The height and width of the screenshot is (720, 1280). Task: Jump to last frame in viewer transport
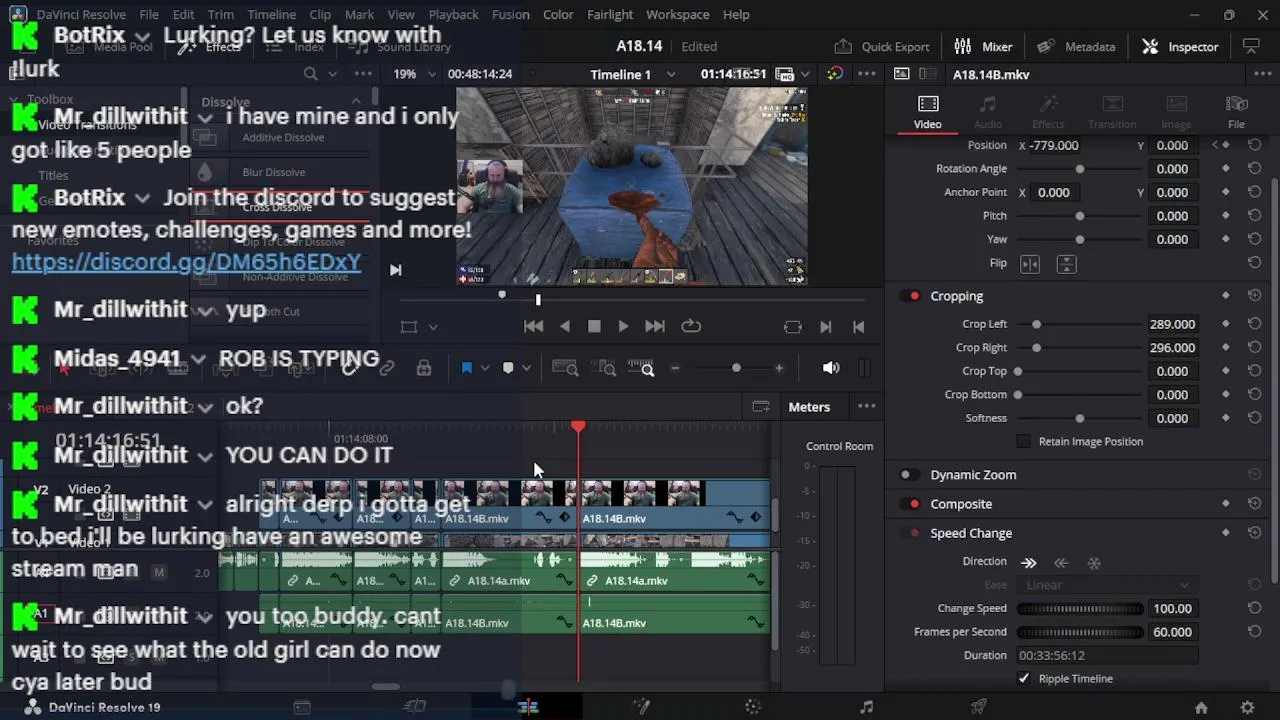pos(654,326)
